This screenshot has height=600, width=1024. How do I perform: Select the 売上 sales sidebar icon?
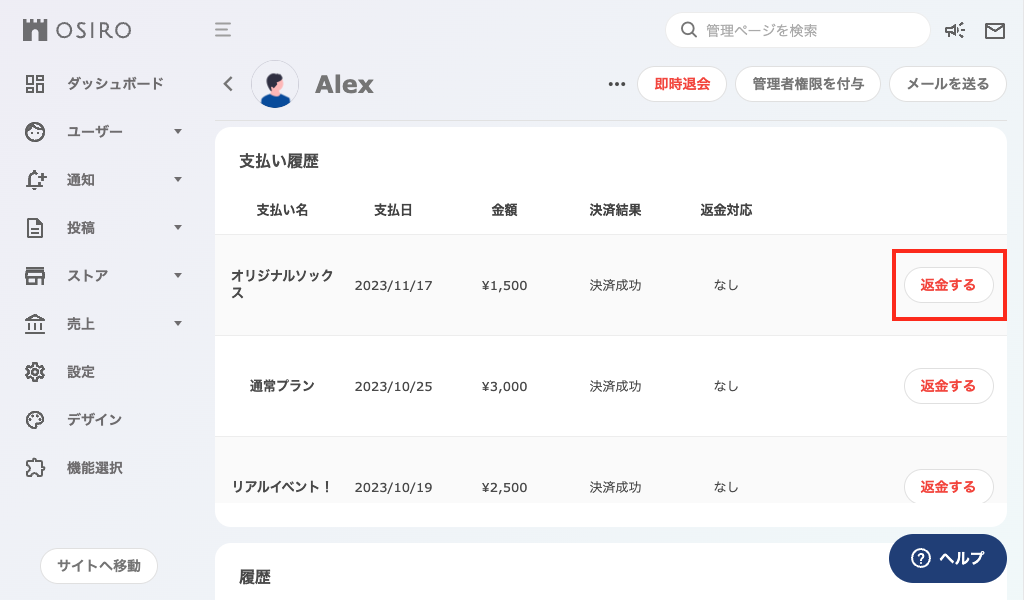point(35,323)
